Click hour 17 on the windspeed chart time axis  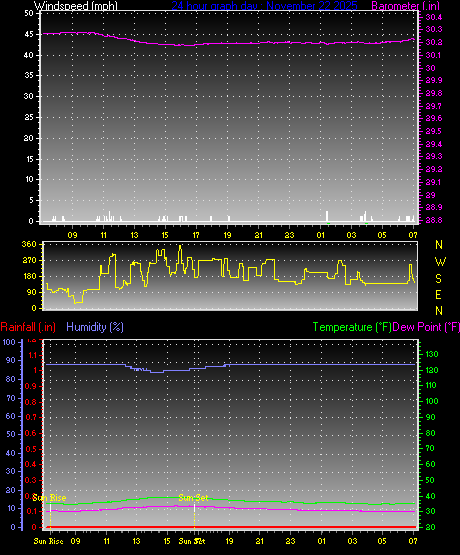click(196, 235)
